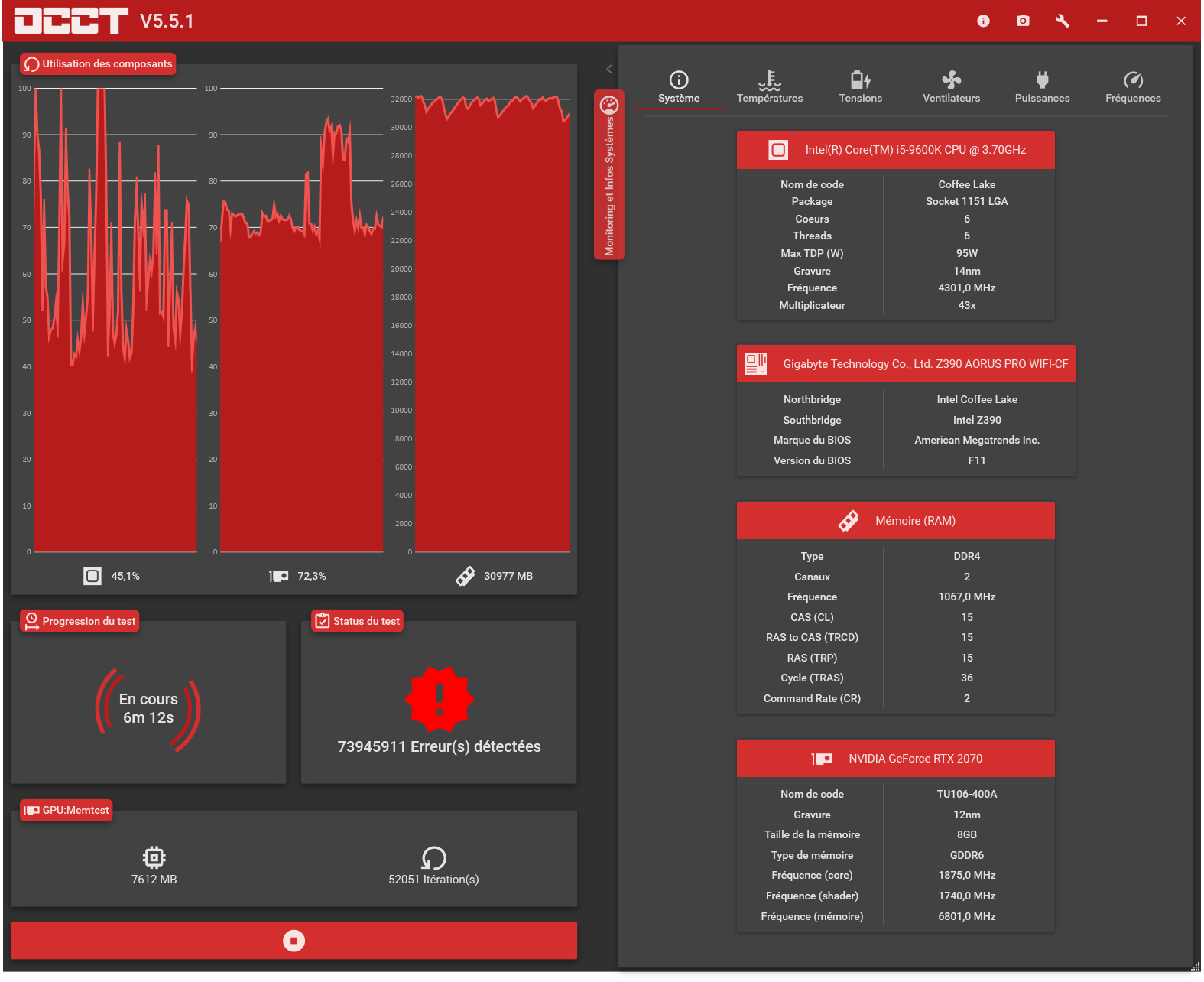Maximize the OCCT window
This screenshot has height=982, width=1204.
(x=1141, y=21)
